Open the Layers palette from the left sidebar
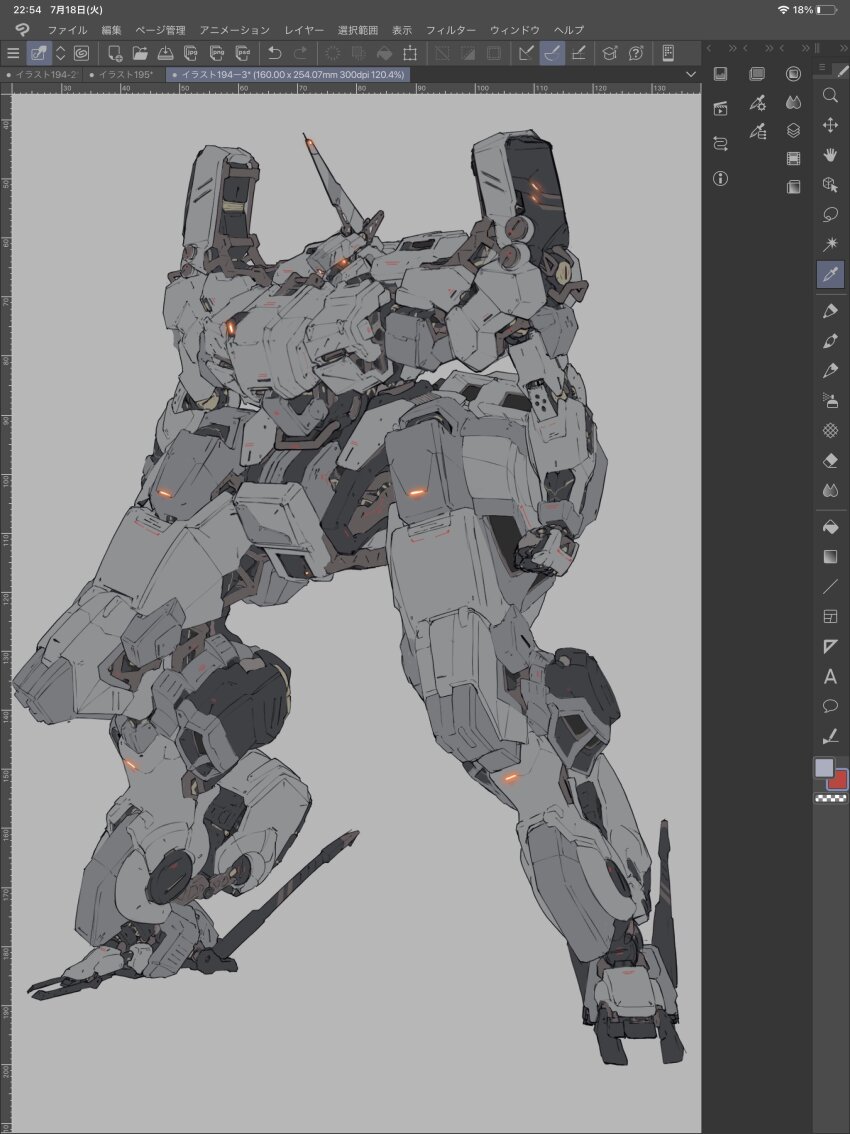This screenshot has height=1134, width=850. 793,130
